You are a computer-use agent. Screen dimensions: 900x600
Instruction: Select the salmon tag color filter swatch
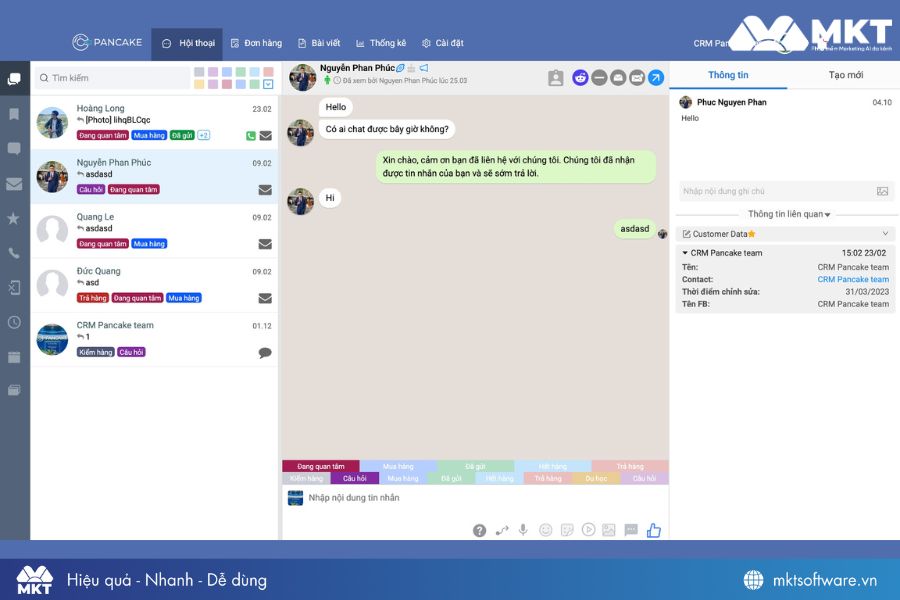pyautogui.click(x=268, y=72)
